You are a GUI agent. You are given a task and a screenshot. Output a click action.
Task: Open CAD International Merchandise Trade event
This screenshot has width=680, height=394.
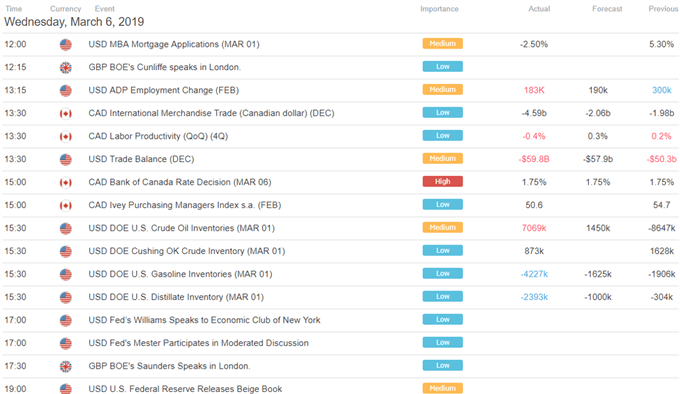(211, 113)
